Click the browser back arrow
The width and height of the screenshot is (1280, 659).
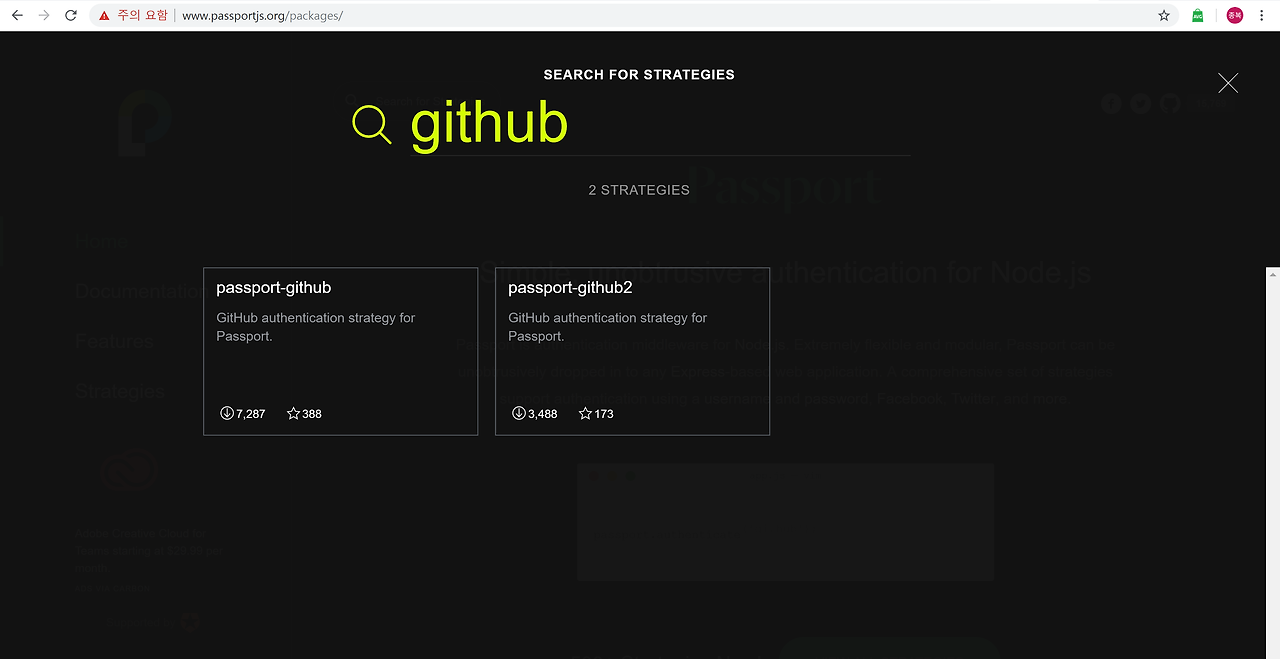(x=17, y=15)
